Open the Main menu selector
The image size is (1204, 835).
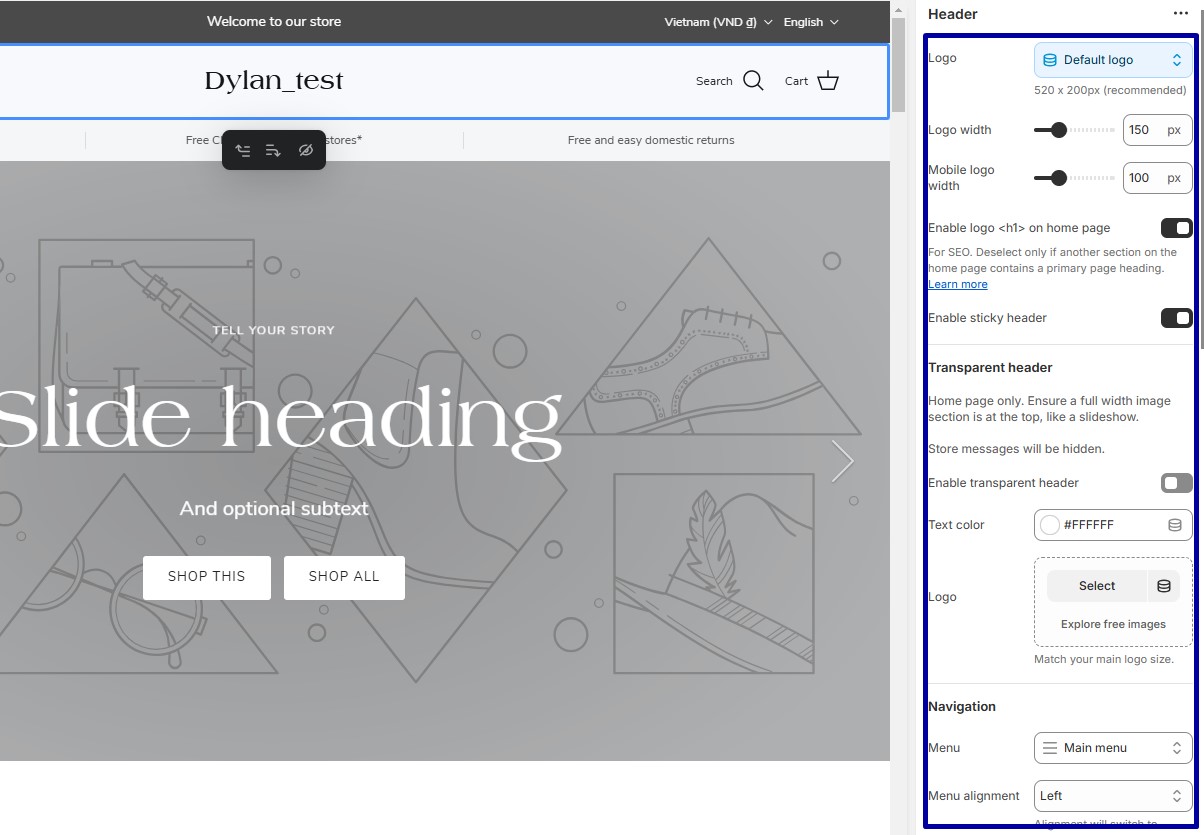pyautogui.click(x=1113, y=748)
